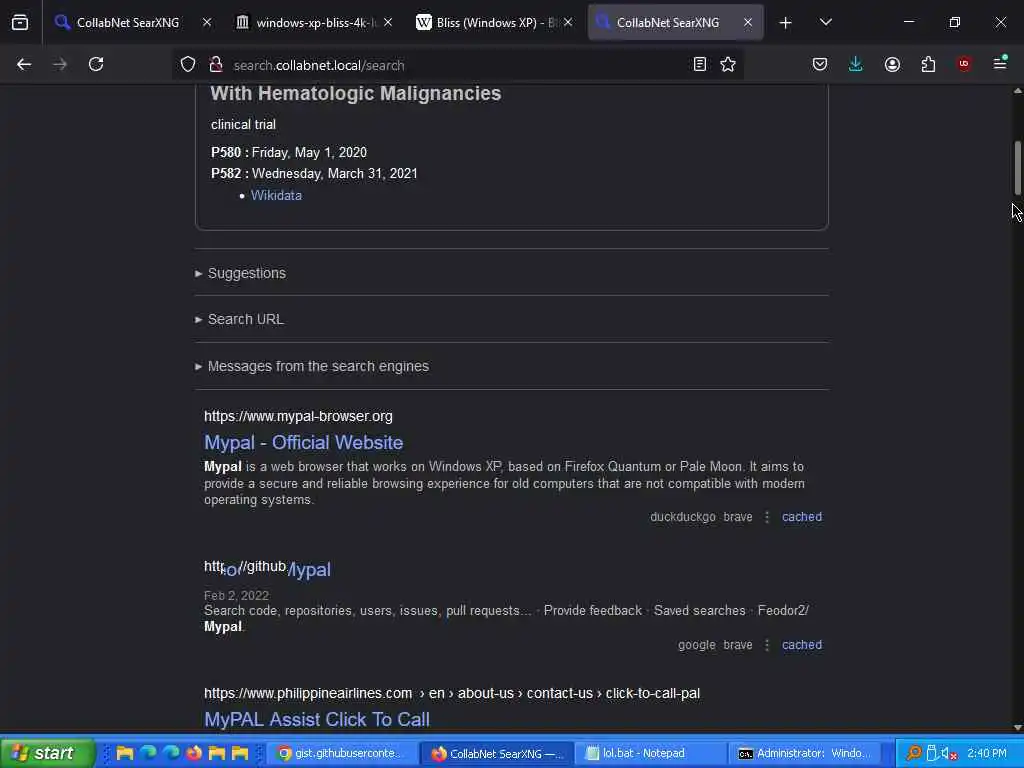Expand the Suggestions section
The width and height of the screenshot is (1024, 768).
[x=246, y=273]
